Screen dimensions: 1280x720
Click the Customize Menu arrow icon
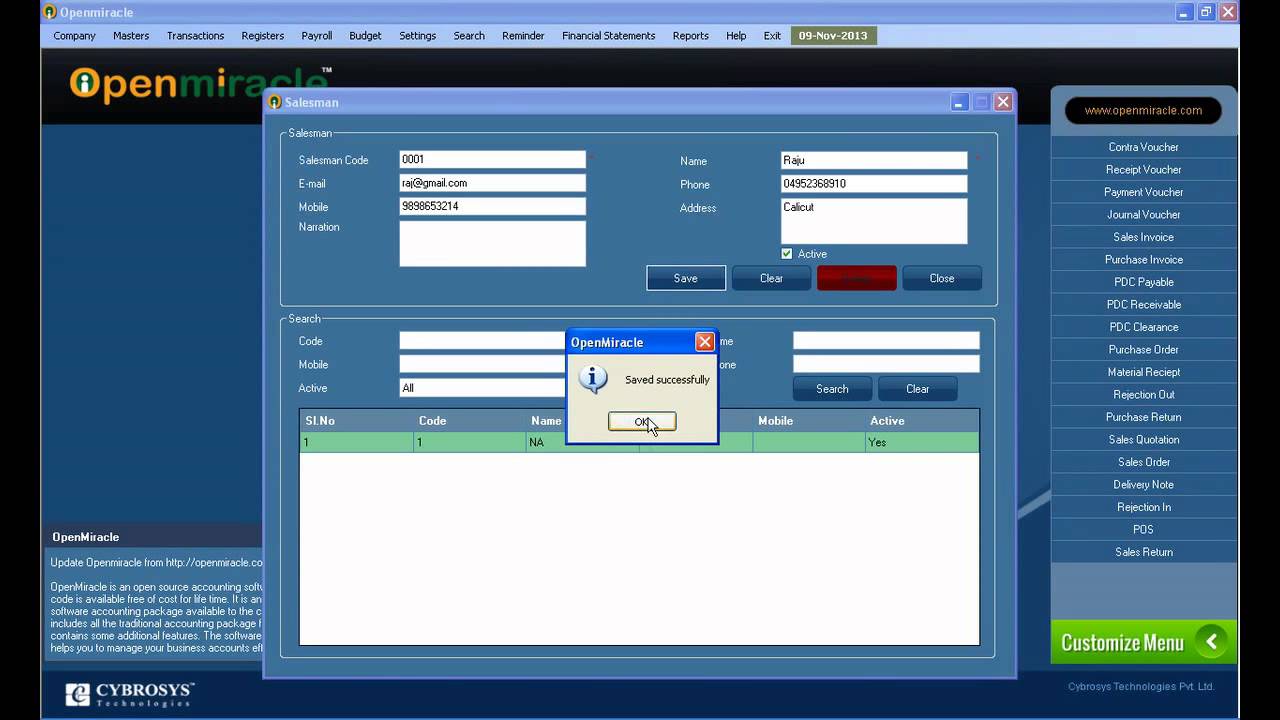(x=1211, y=642)
